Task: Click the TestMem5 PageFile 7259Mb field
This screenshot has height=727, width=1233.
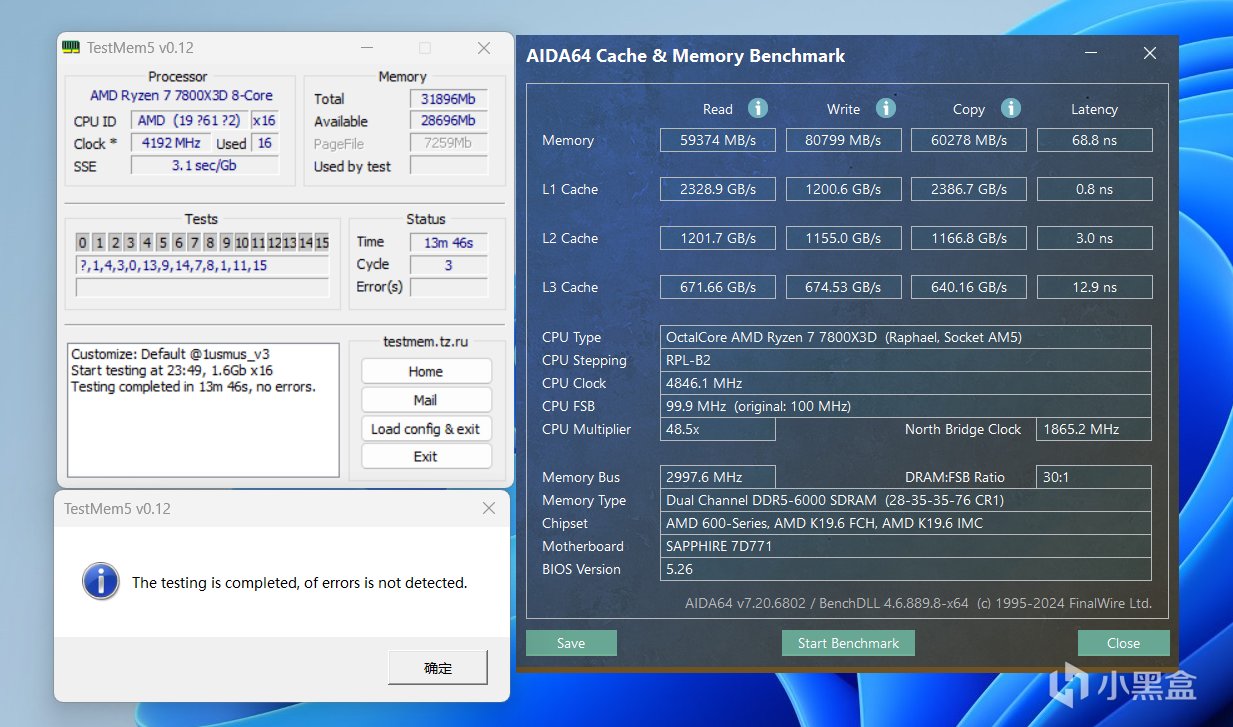Action: pos(449,143)
